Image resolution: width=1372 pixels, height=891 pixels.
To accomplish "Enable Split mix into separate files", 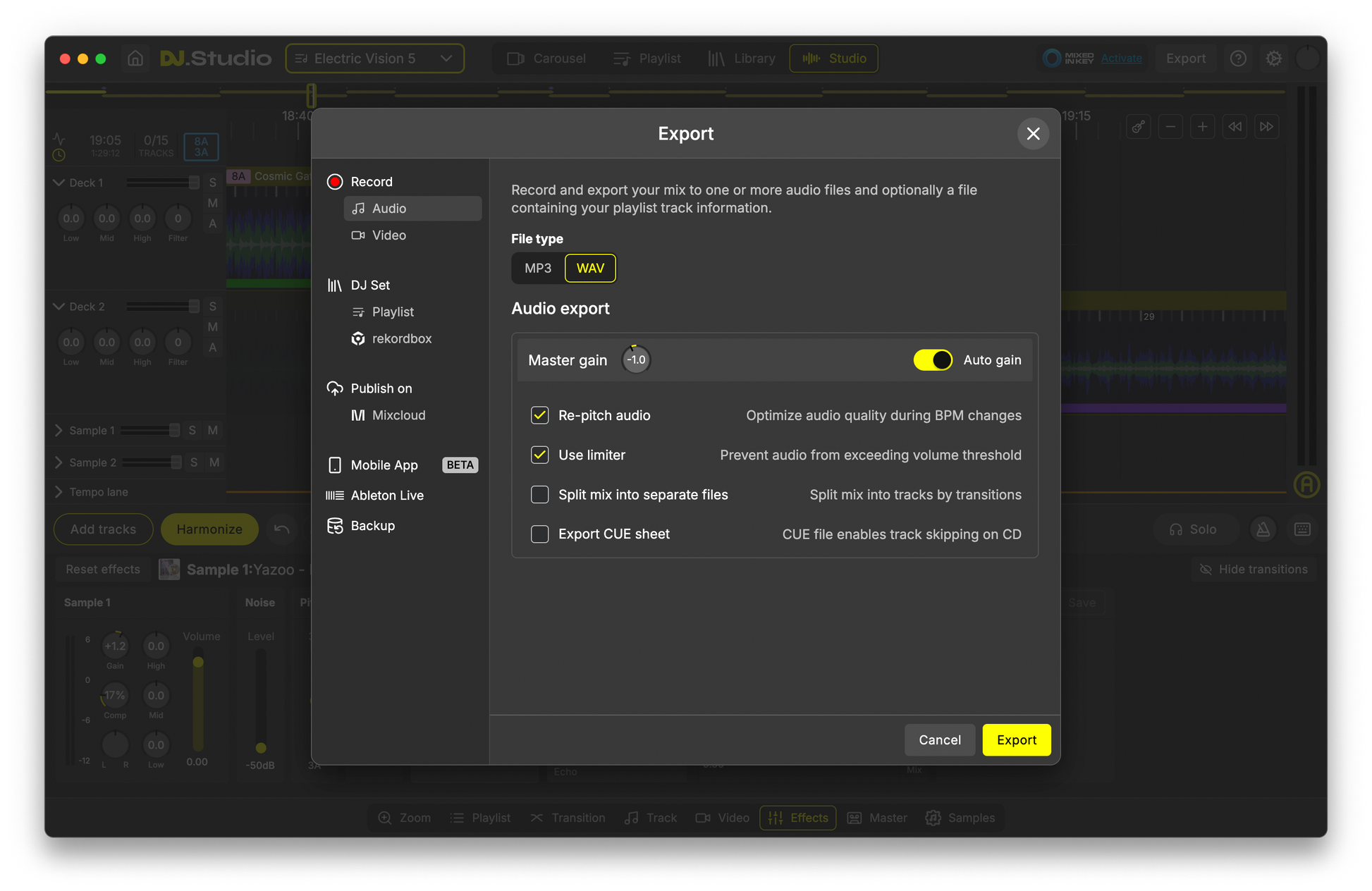I will [540, 495].
